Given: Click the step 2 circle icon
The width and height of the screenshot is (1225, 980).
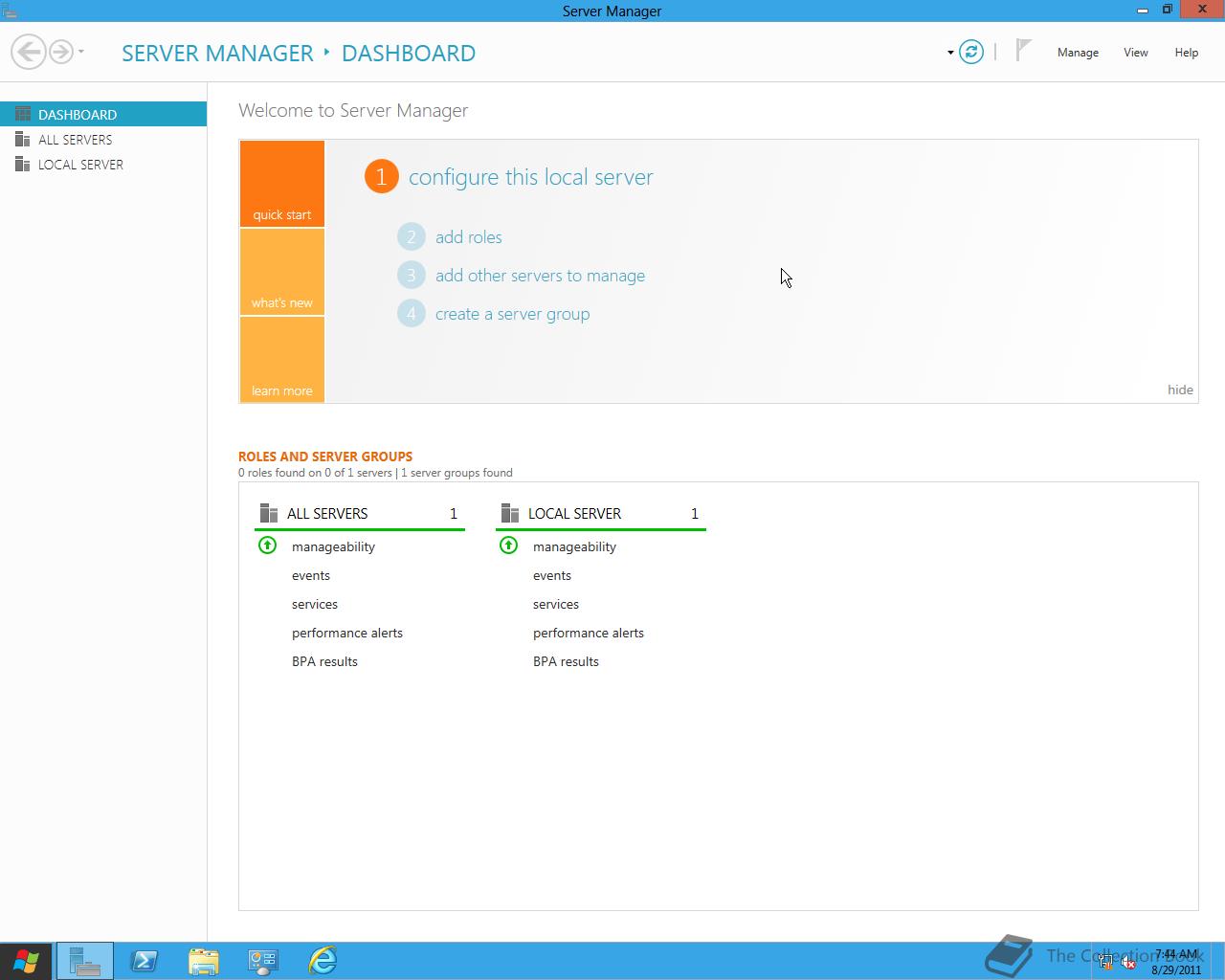Looking at the screenshot, I should [412, 236].
